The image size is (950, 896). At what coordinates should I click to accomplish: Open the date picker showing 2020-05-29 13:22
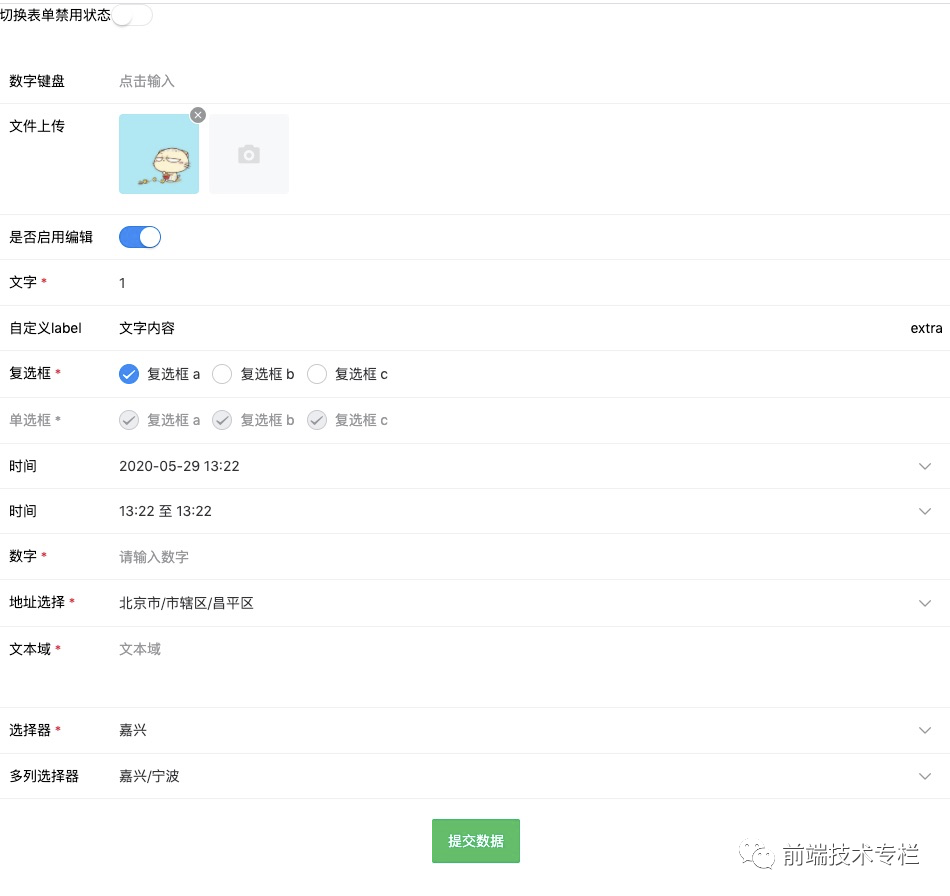point(475,466)
